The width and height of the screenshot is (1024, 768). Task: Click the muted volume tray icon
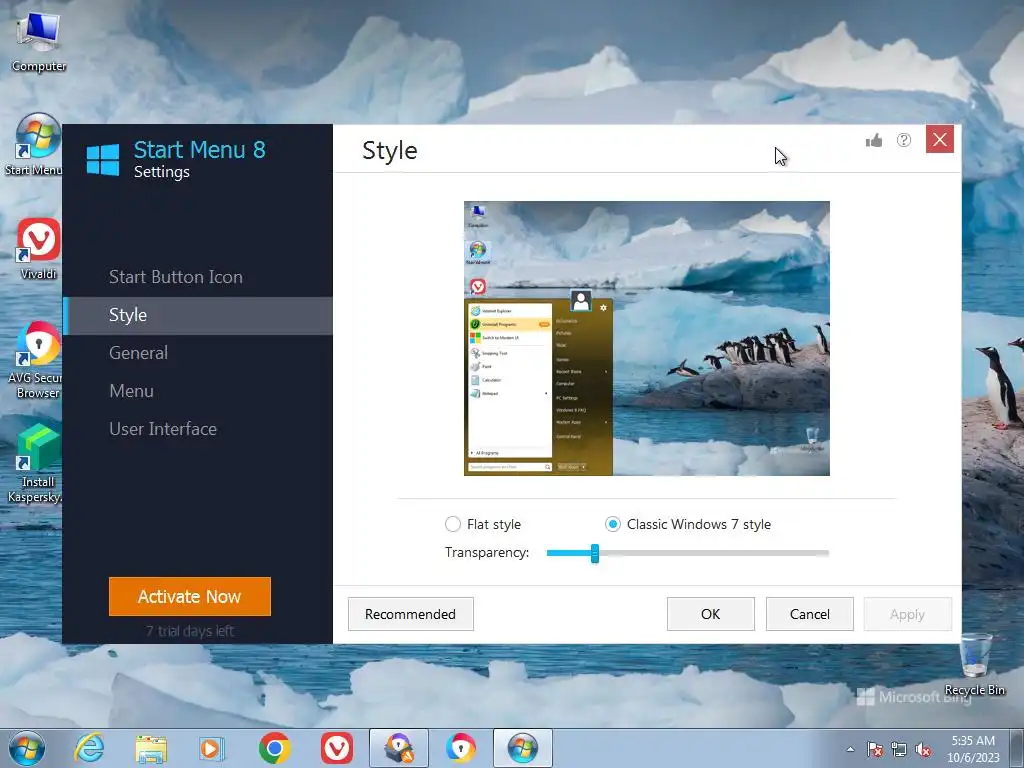(x=923, y=749)
